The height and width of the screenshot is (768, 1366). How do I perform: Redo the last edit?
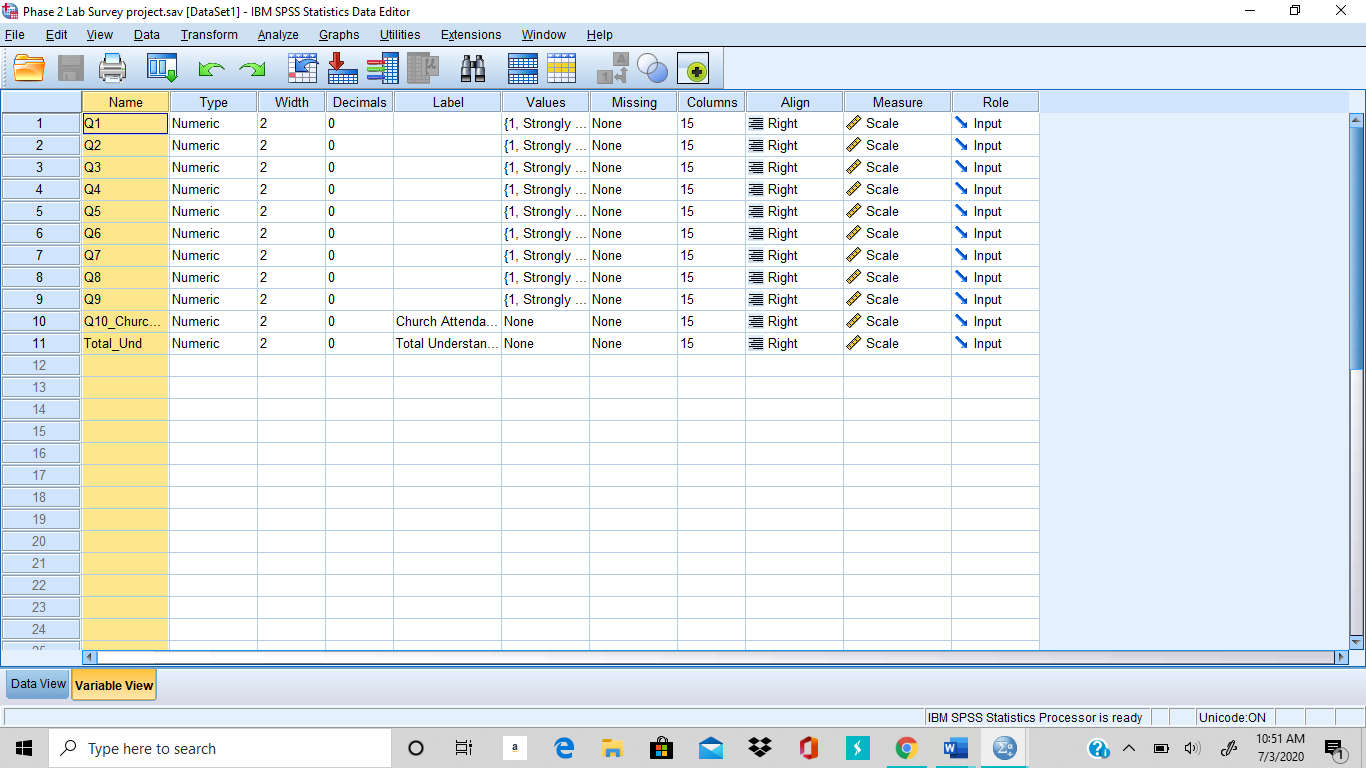pos(252,68)
